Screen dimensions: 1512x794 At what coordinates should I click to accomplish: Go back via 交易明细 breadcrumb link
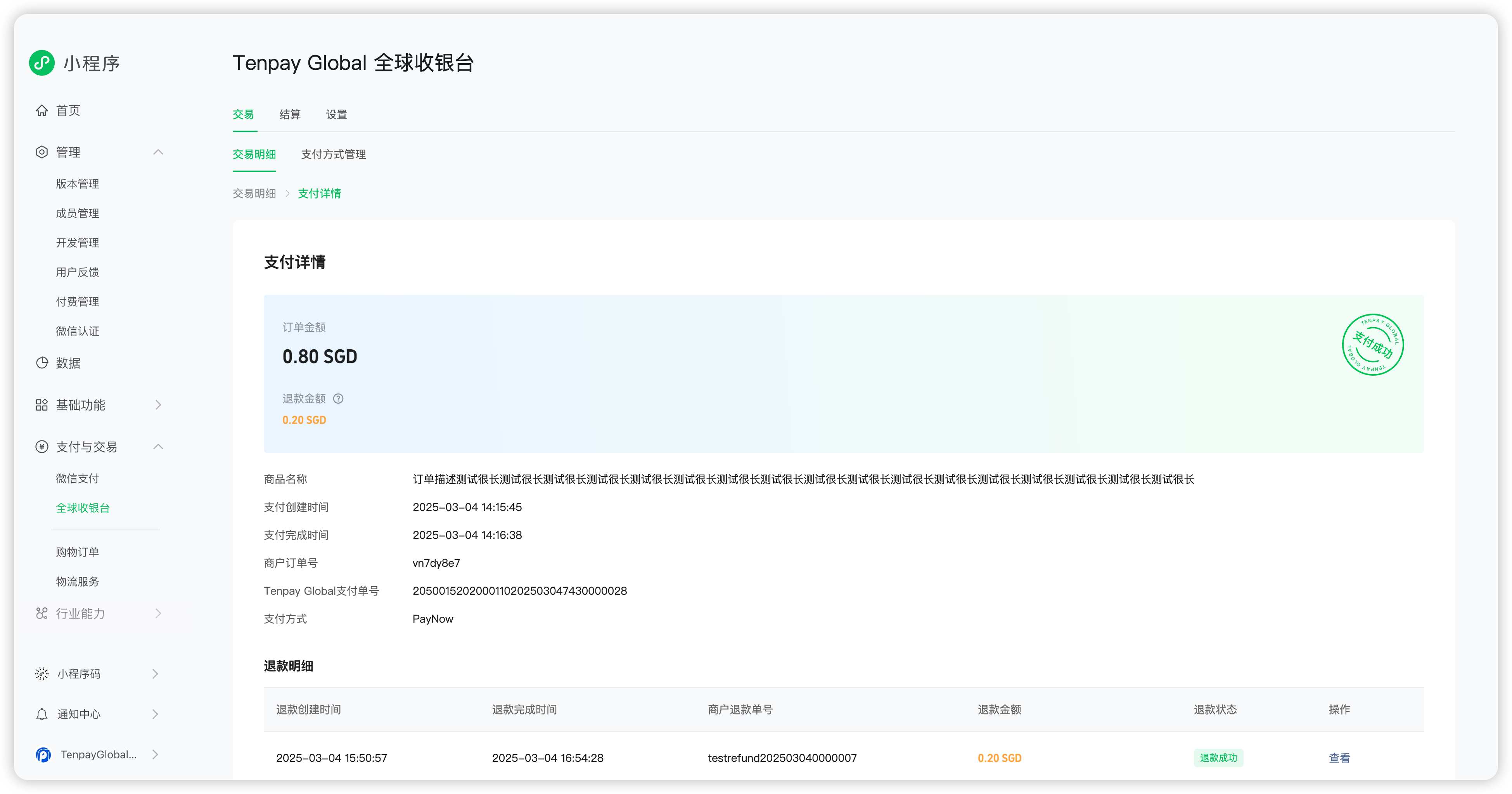[x=254, y=194]
